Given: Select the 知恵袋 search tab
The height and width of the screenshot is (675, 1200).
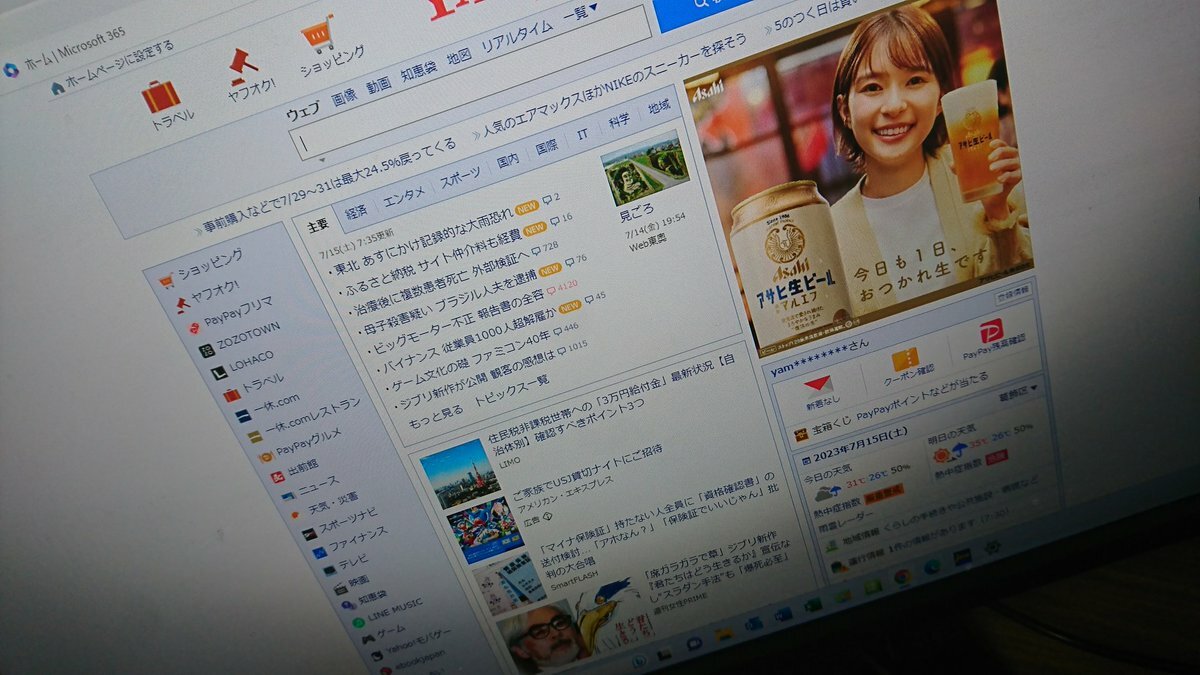Looking at the screenshot, I should click(x=419, y=72).
